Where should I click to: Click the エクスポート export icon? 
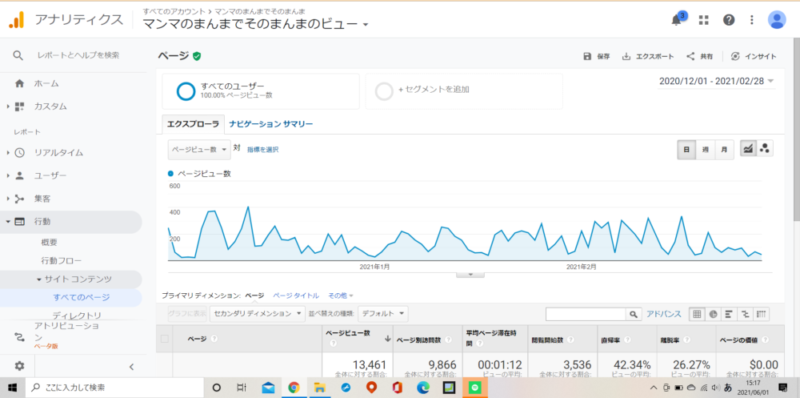pyautogui.click(x=626, y=57)
